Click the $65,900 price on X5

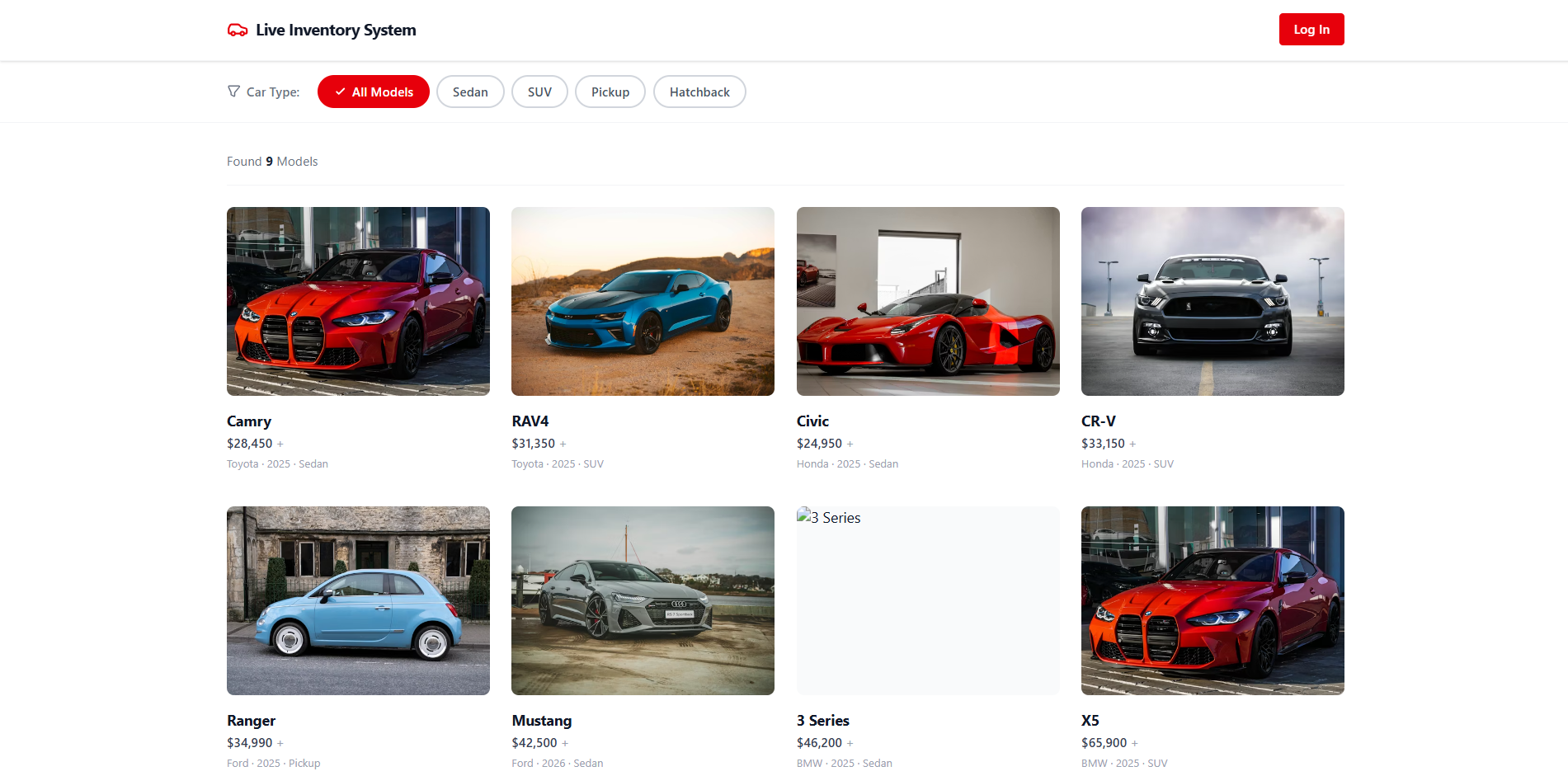1104,743
